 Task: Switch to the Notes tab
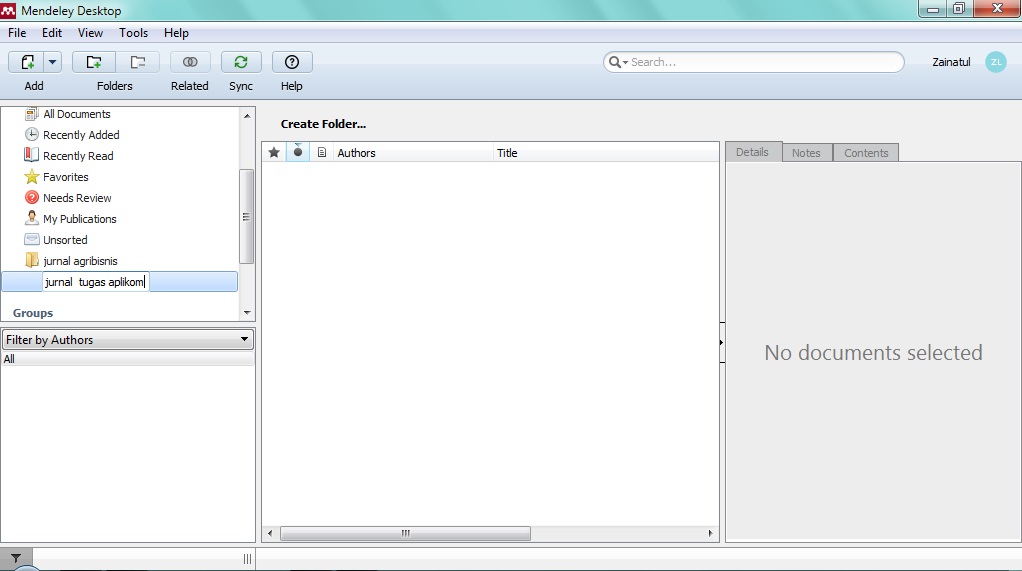(807, 153)
